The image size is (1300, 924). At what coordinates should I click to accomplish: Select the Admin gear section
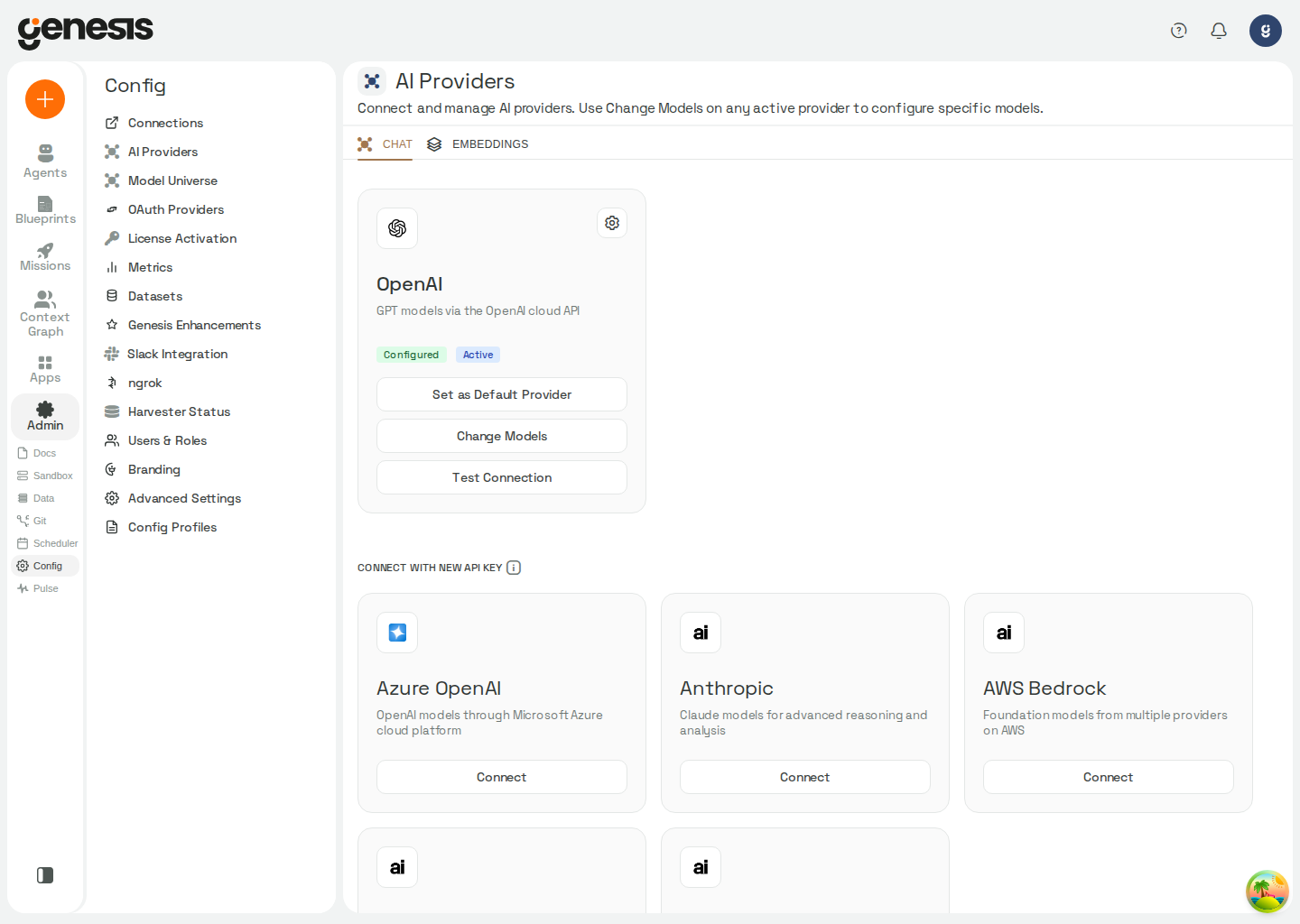click(x=45, y=416)
